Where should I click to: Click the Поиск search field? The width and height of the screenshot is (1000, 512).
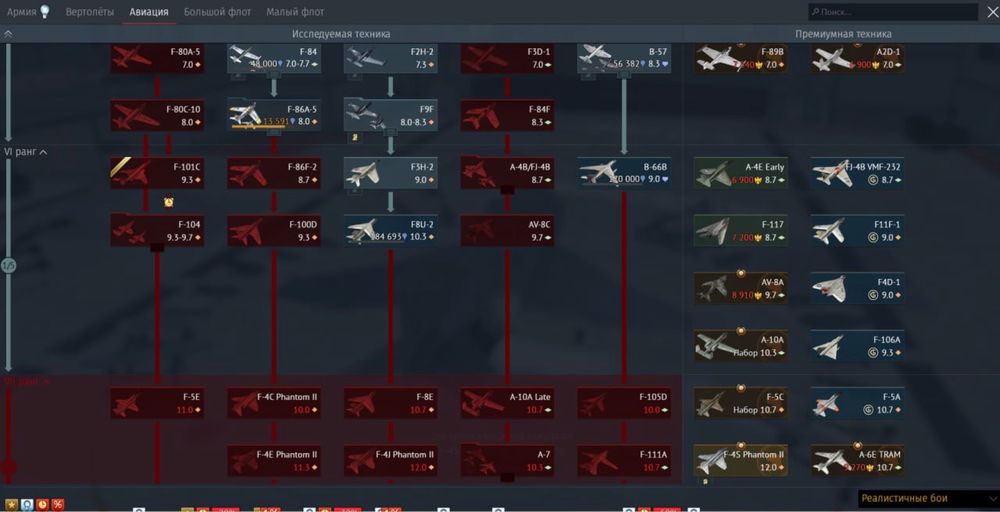893,12
